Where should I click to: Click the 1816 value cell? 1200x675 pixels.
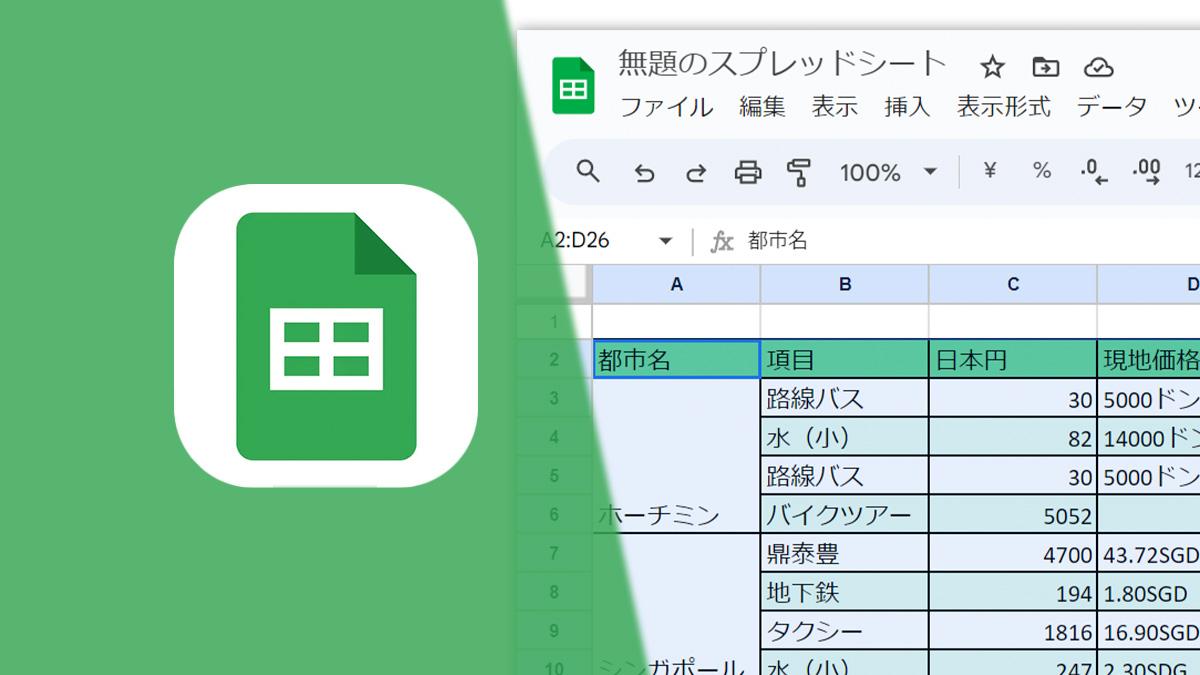1013,631
